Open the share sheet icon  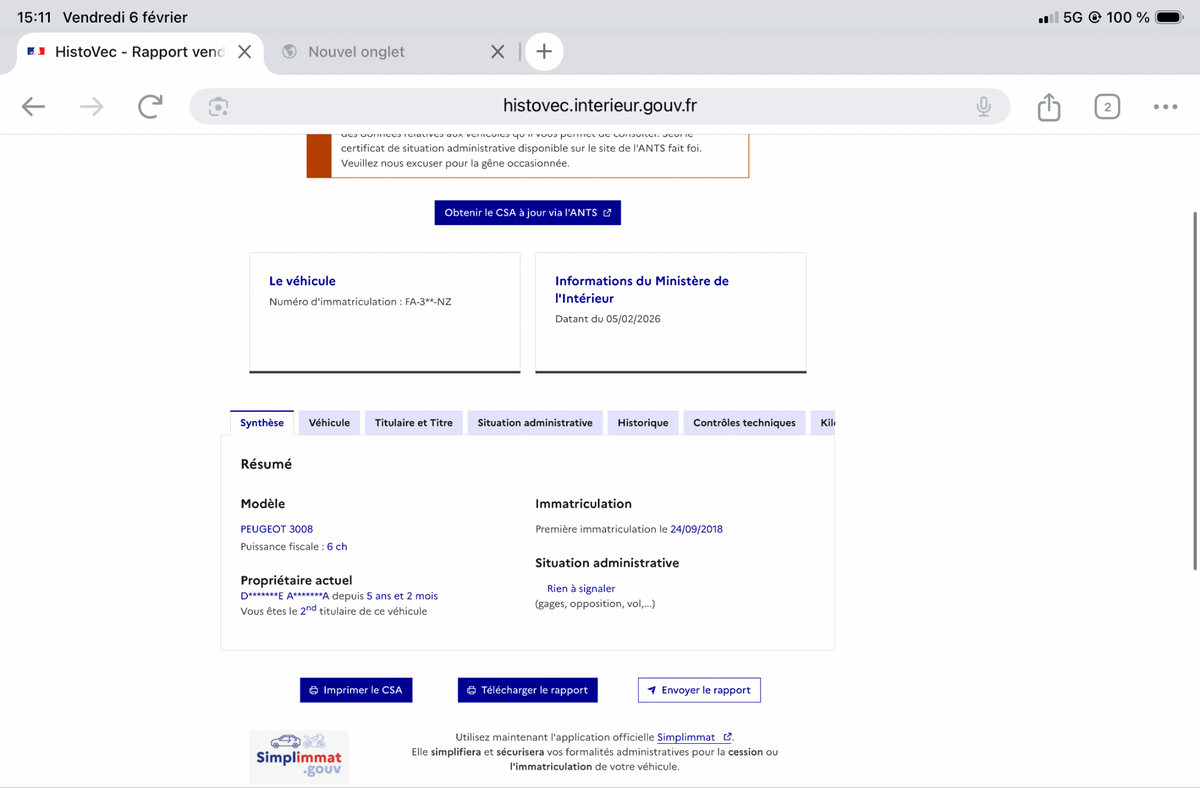(1048, 107)
